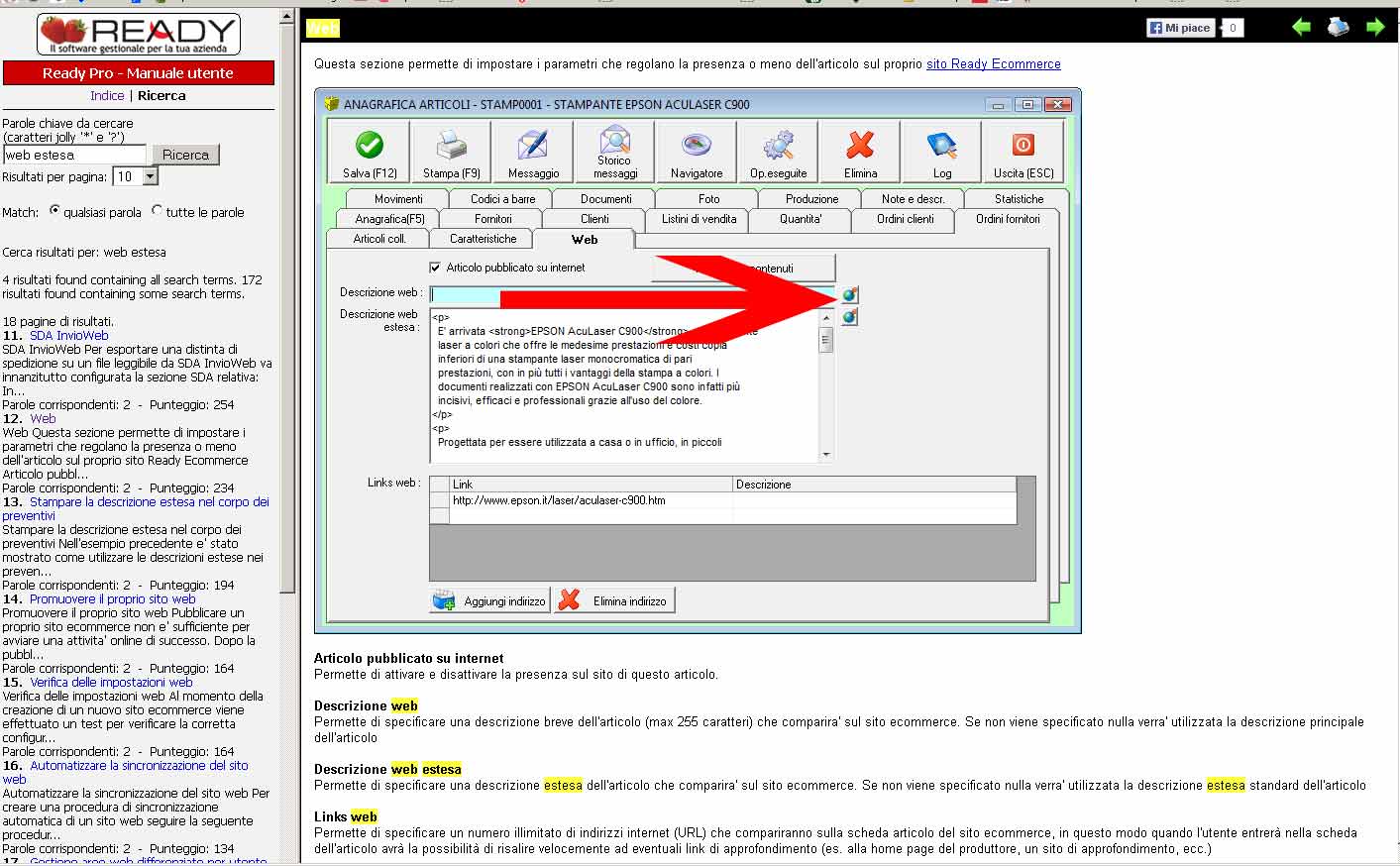
Task: Open the Messaggio toolbar icon
Action: (x=533, y=146)
